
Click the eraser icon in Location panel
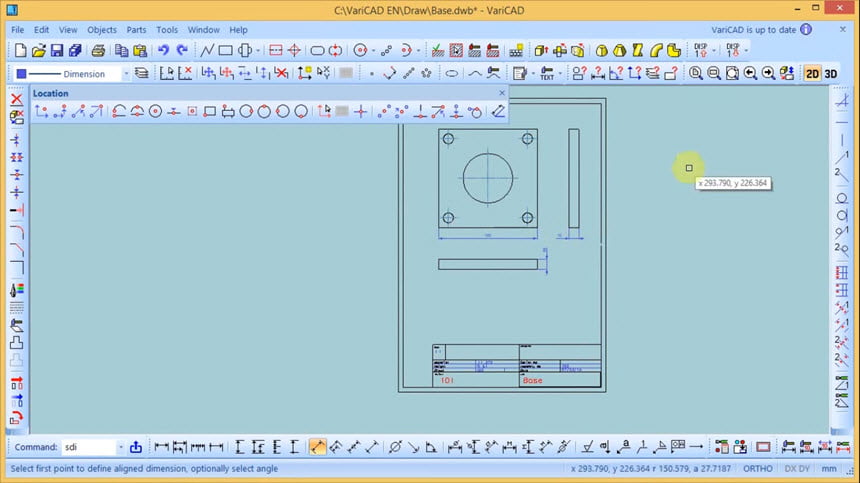[498, 111]
